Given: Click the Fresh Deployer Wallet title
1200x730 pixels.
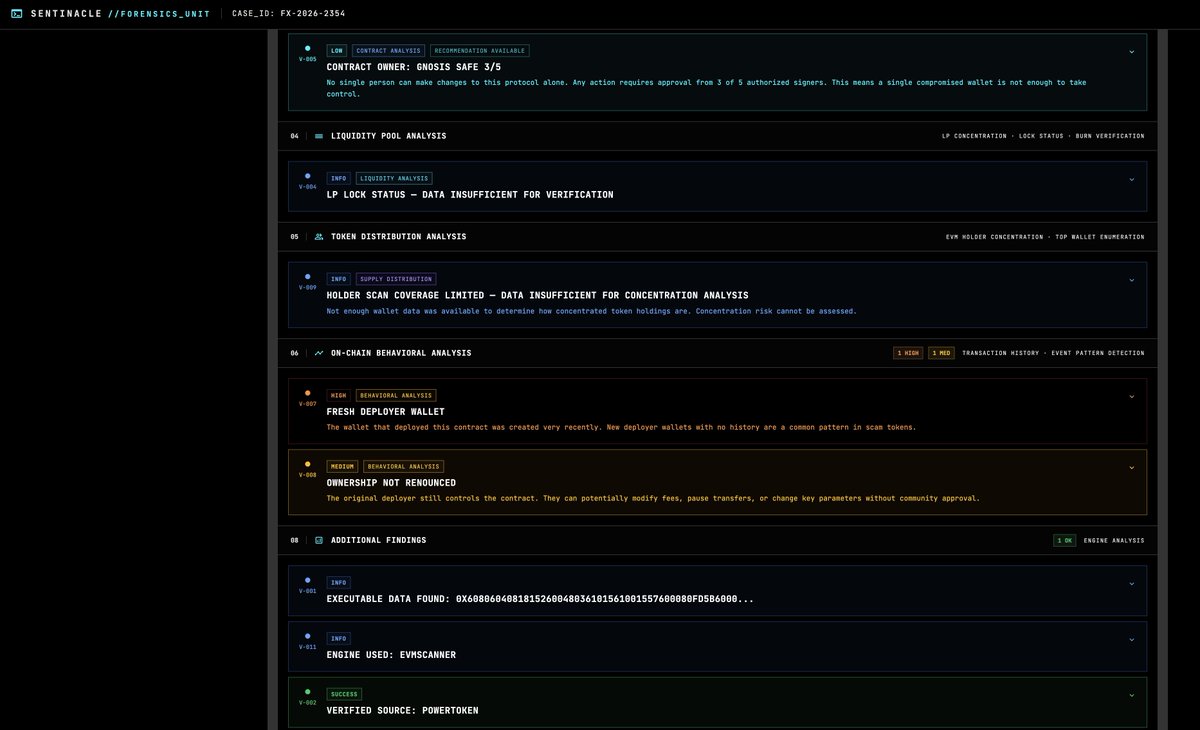Looking at the screenshot, I should click(x=386, y=412).
